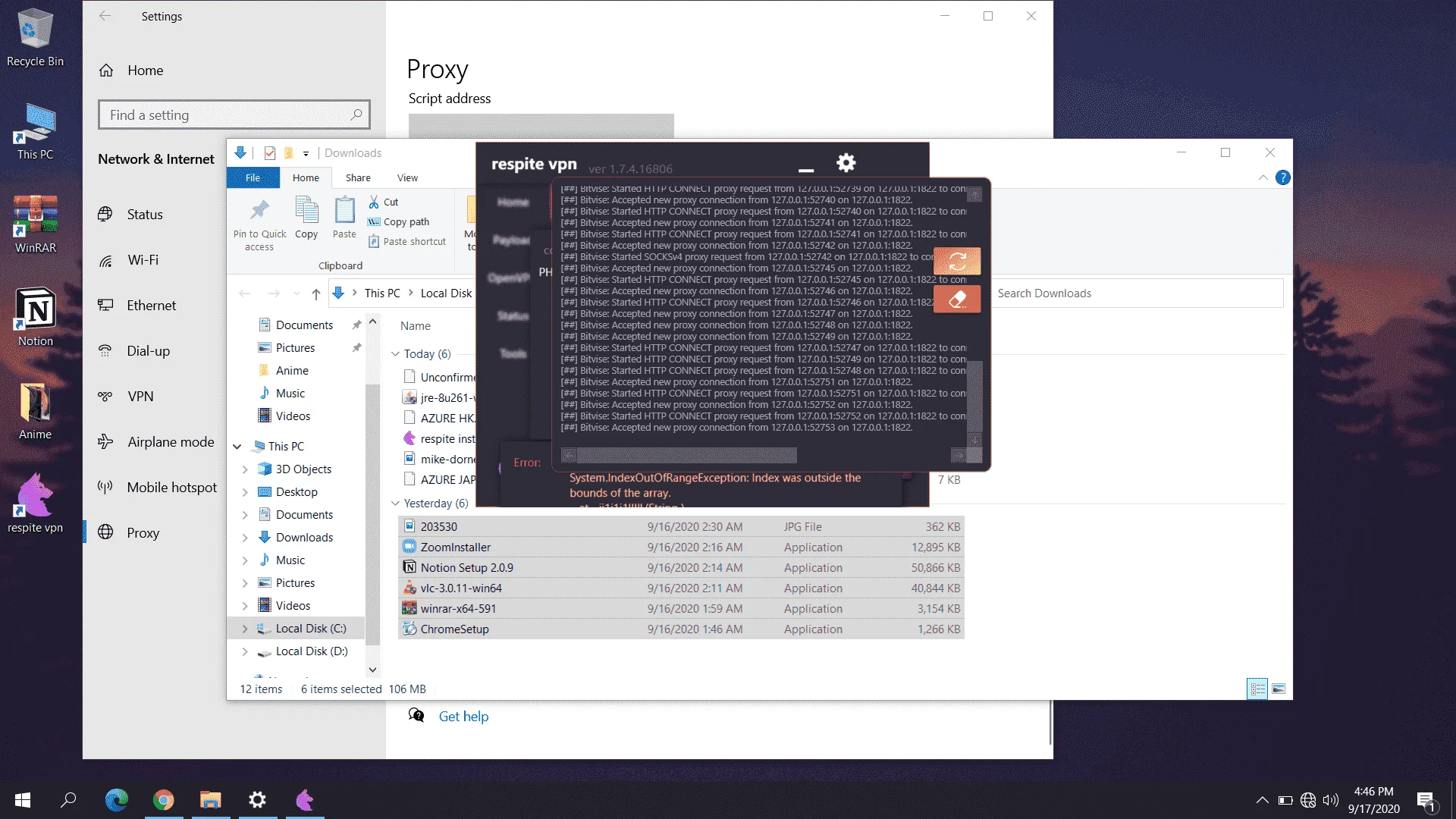Minimize the respite vpn window
Viewport: 1456px width, 819px height.
806,171
